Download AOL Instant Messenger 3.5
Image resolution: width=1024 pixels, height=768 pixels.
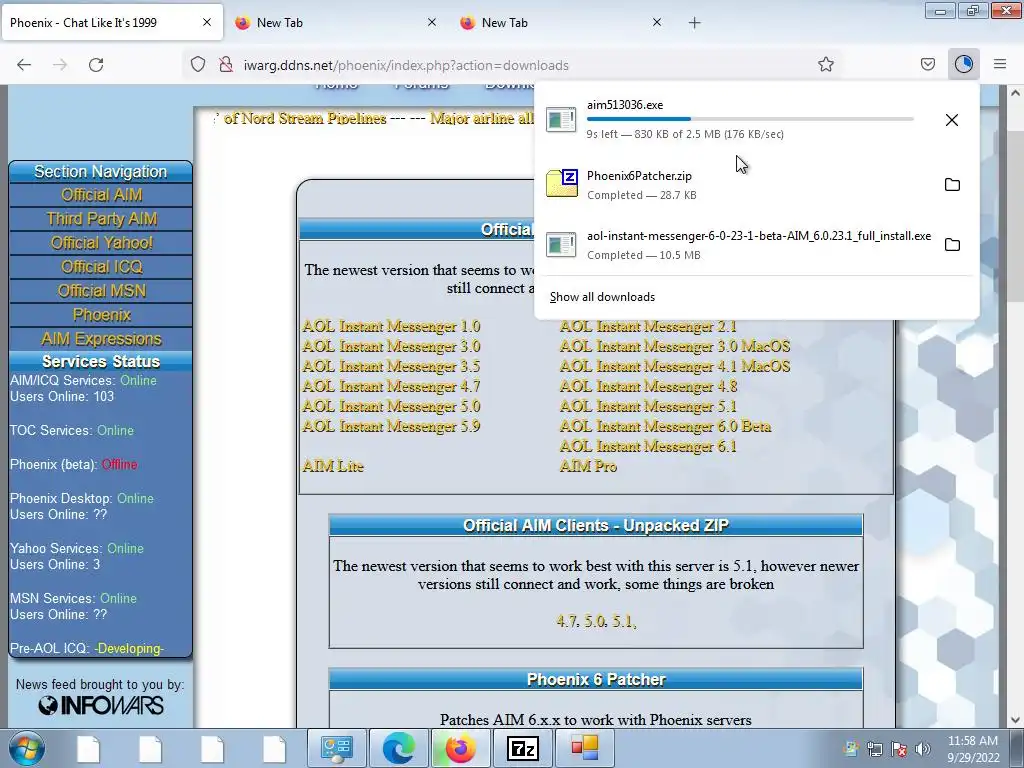coord(391,366)
